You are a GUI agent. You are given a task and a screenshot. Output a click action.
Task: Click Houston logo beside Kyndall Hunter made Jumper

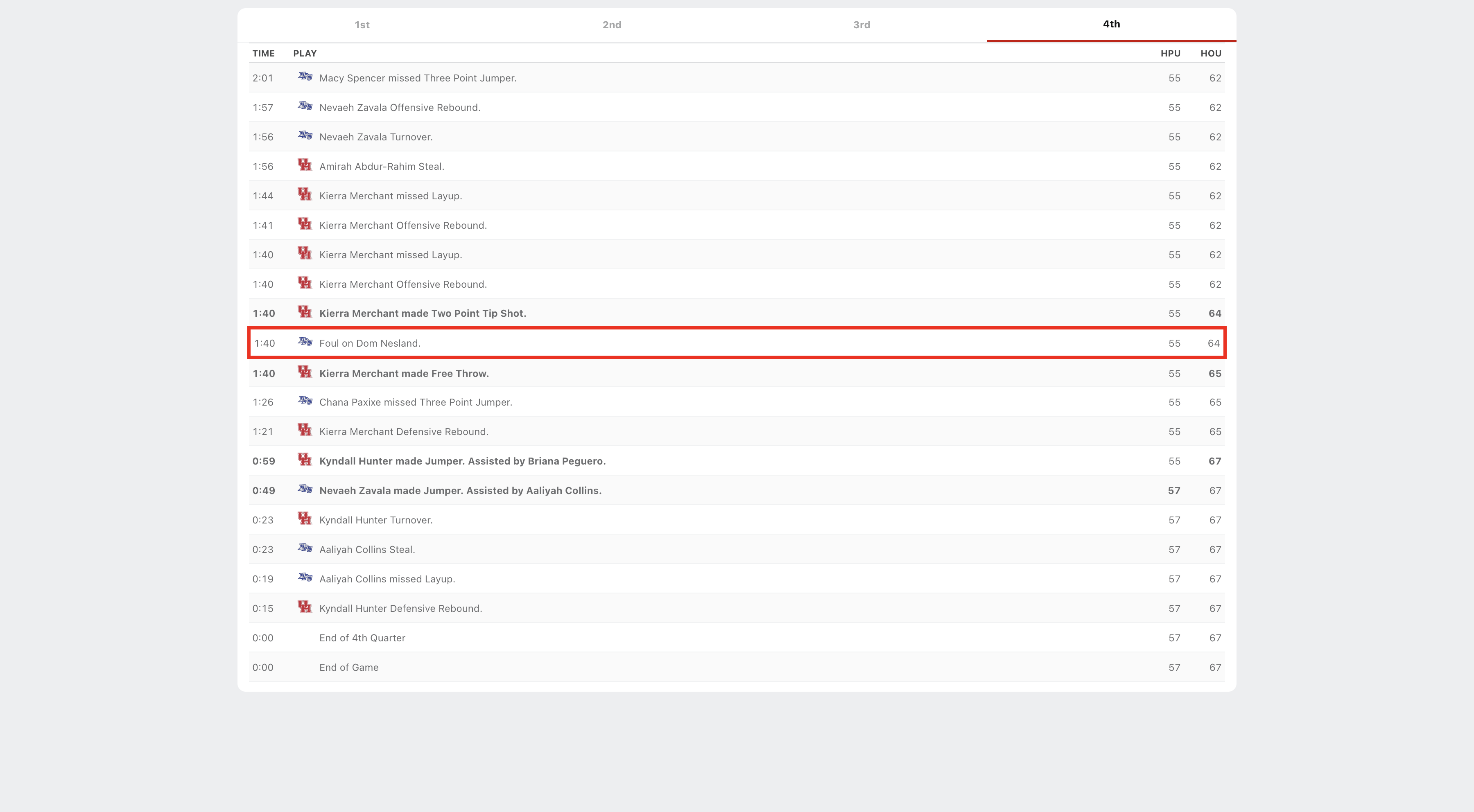click(305, 460)
